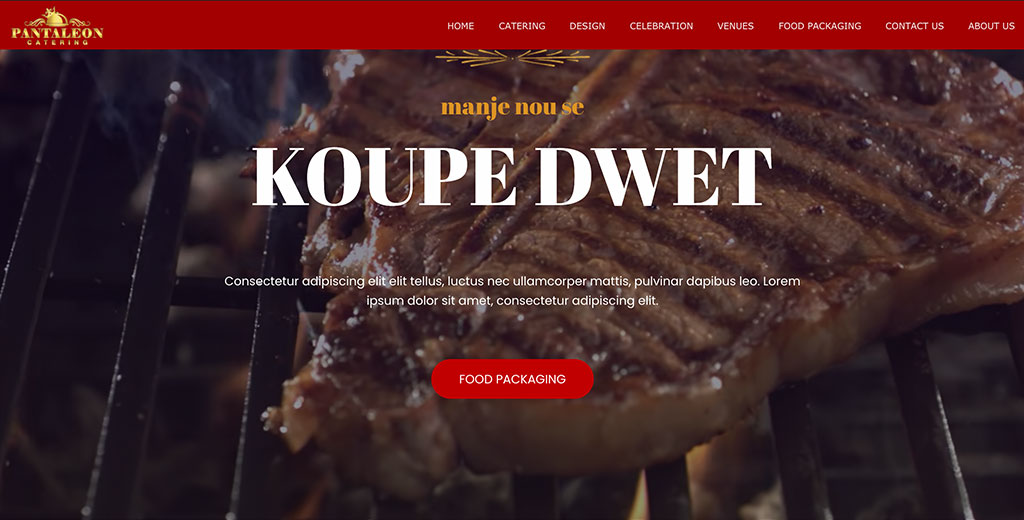Open the Celebration navigation link
Screen dimensions: 1024x520
coord(661,26)
